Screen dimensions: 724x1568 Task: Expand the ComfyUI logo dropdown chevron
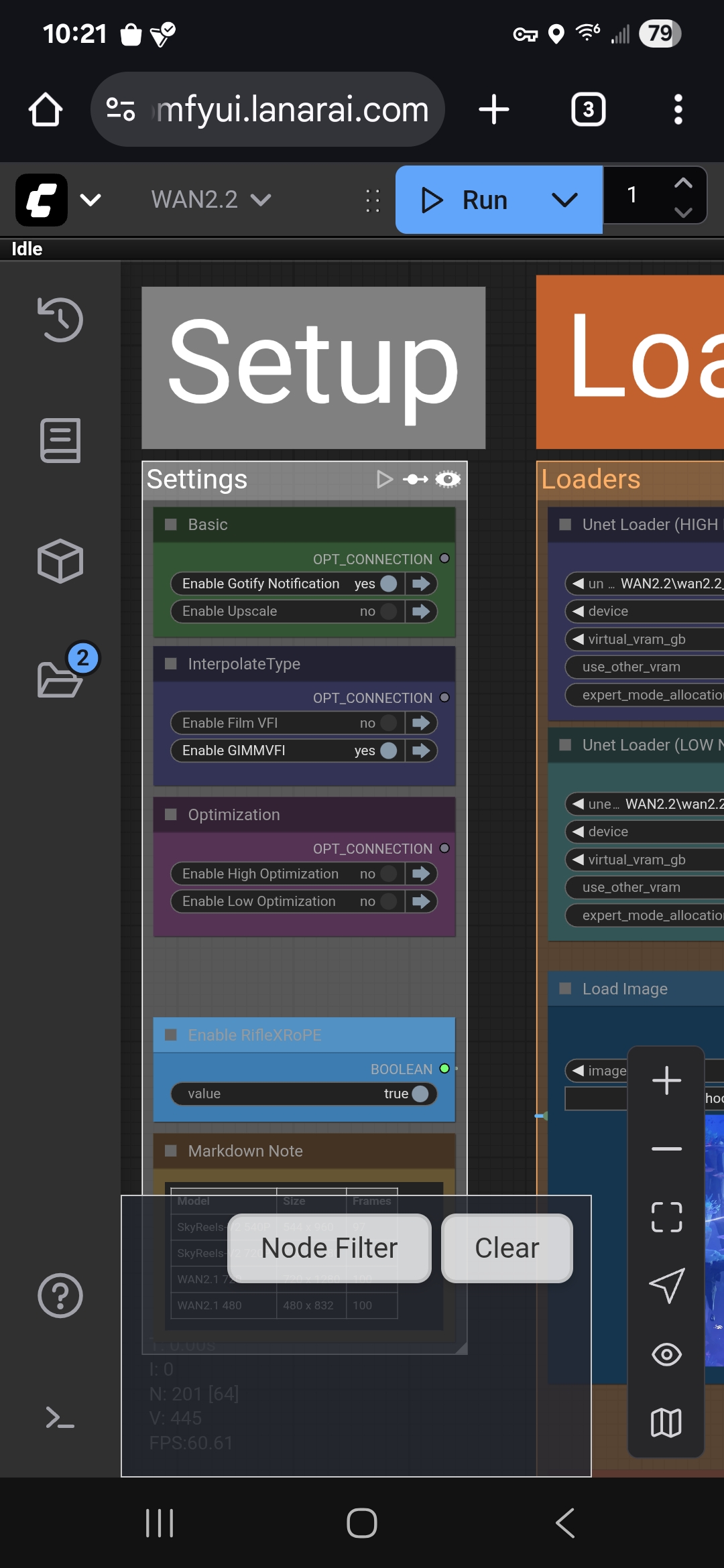click(90, 200)
